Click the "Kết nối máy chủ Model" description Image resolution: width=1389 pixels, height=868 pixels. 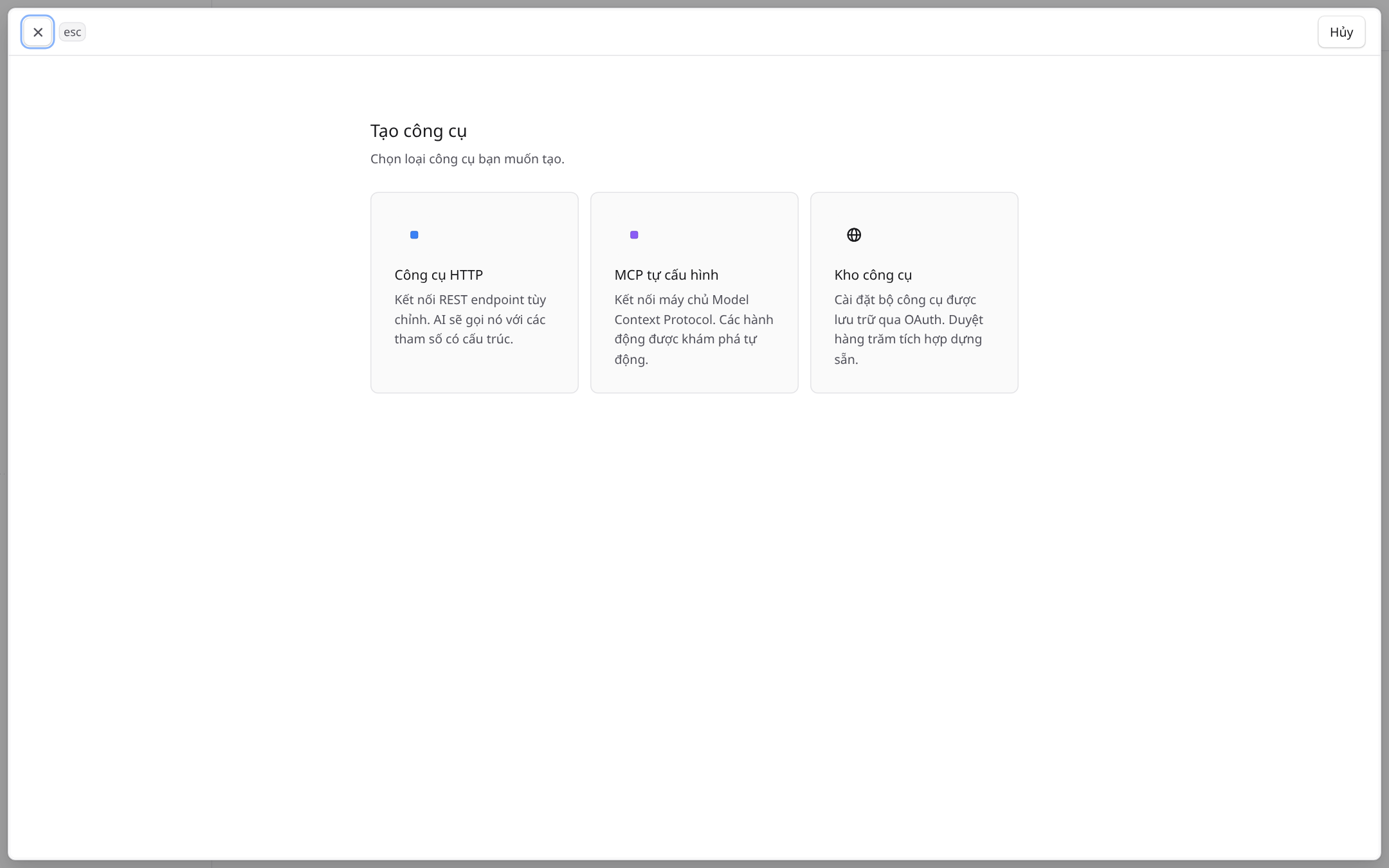click(x=694, y=329)
